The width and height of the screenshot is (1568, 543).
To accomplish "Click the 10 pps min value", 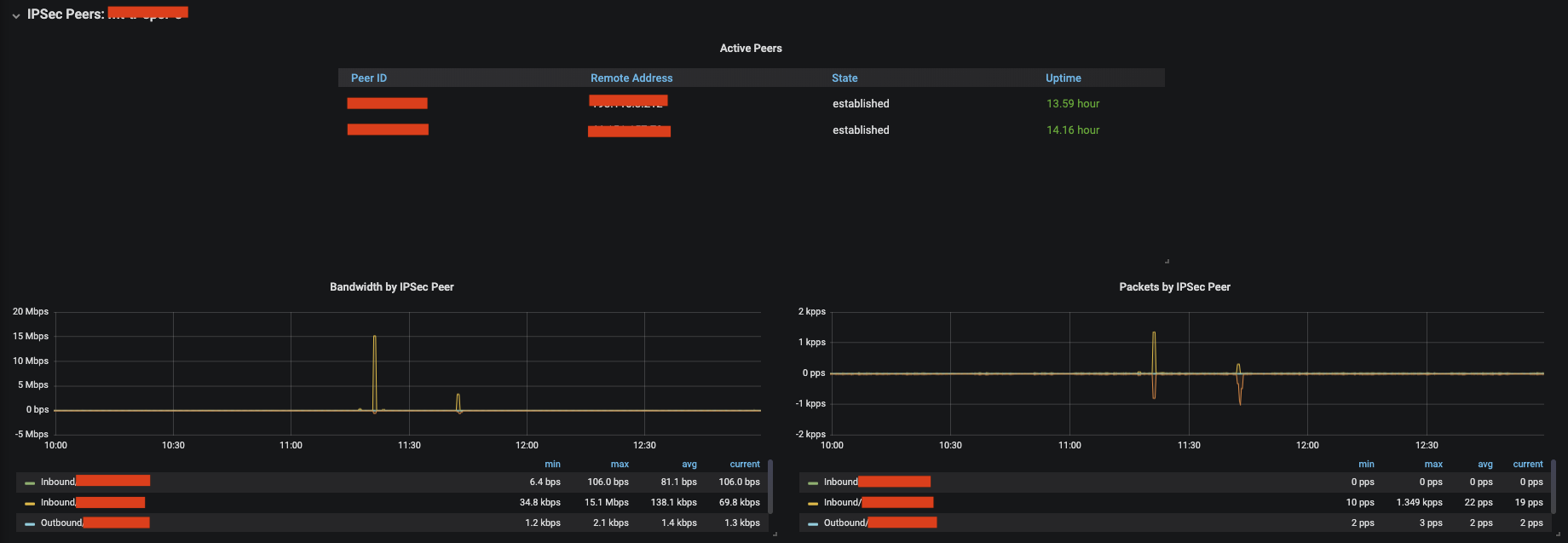I will [1360, 503].
